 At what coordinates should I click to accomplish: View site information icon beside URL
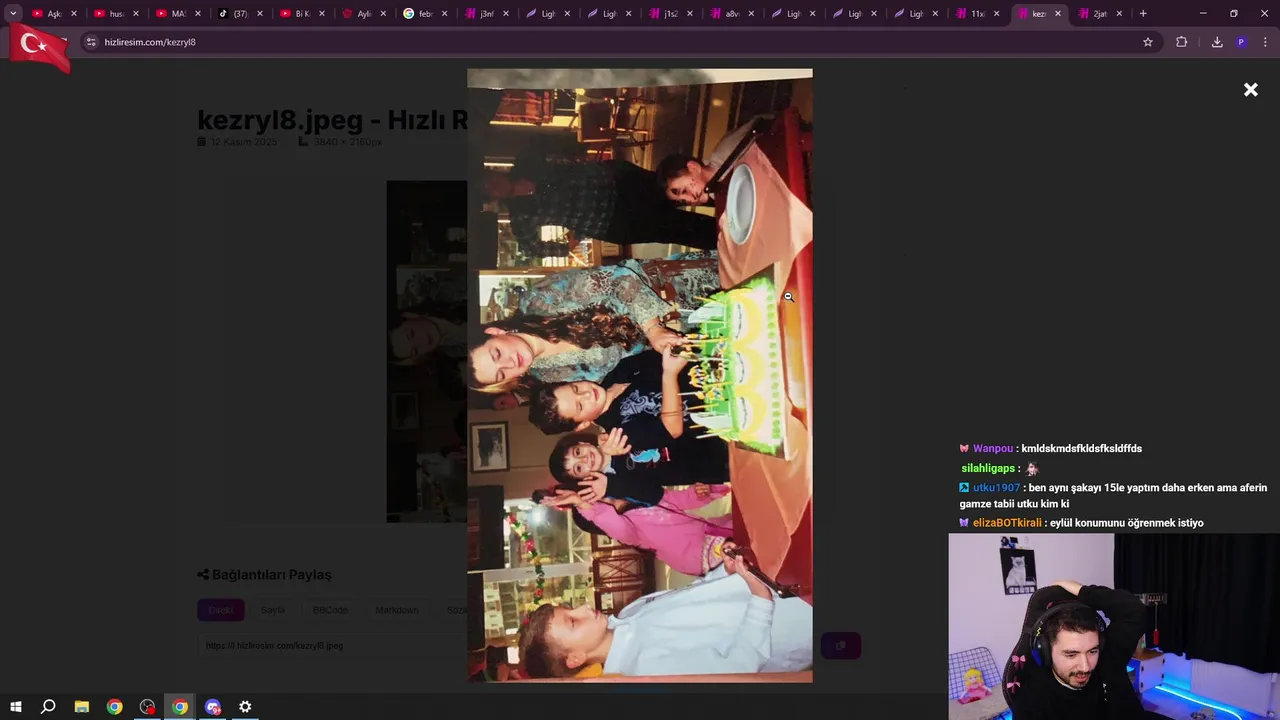tap(91, 42)
